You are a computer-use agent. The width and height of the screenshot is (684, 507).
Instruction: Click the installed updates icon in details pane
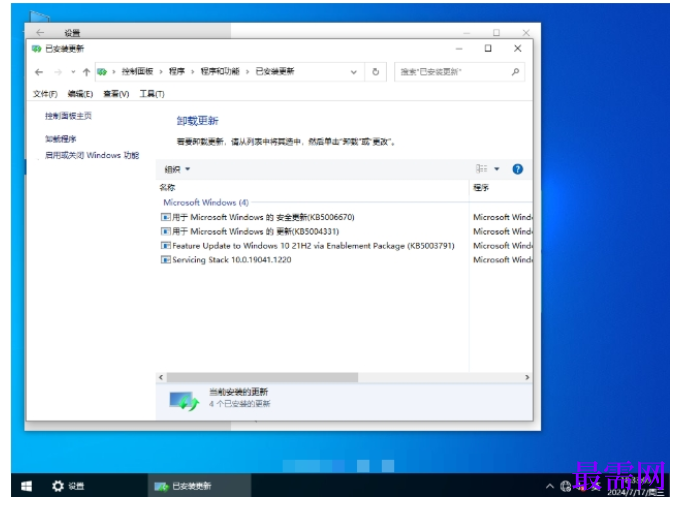click(x=184, y=401)
